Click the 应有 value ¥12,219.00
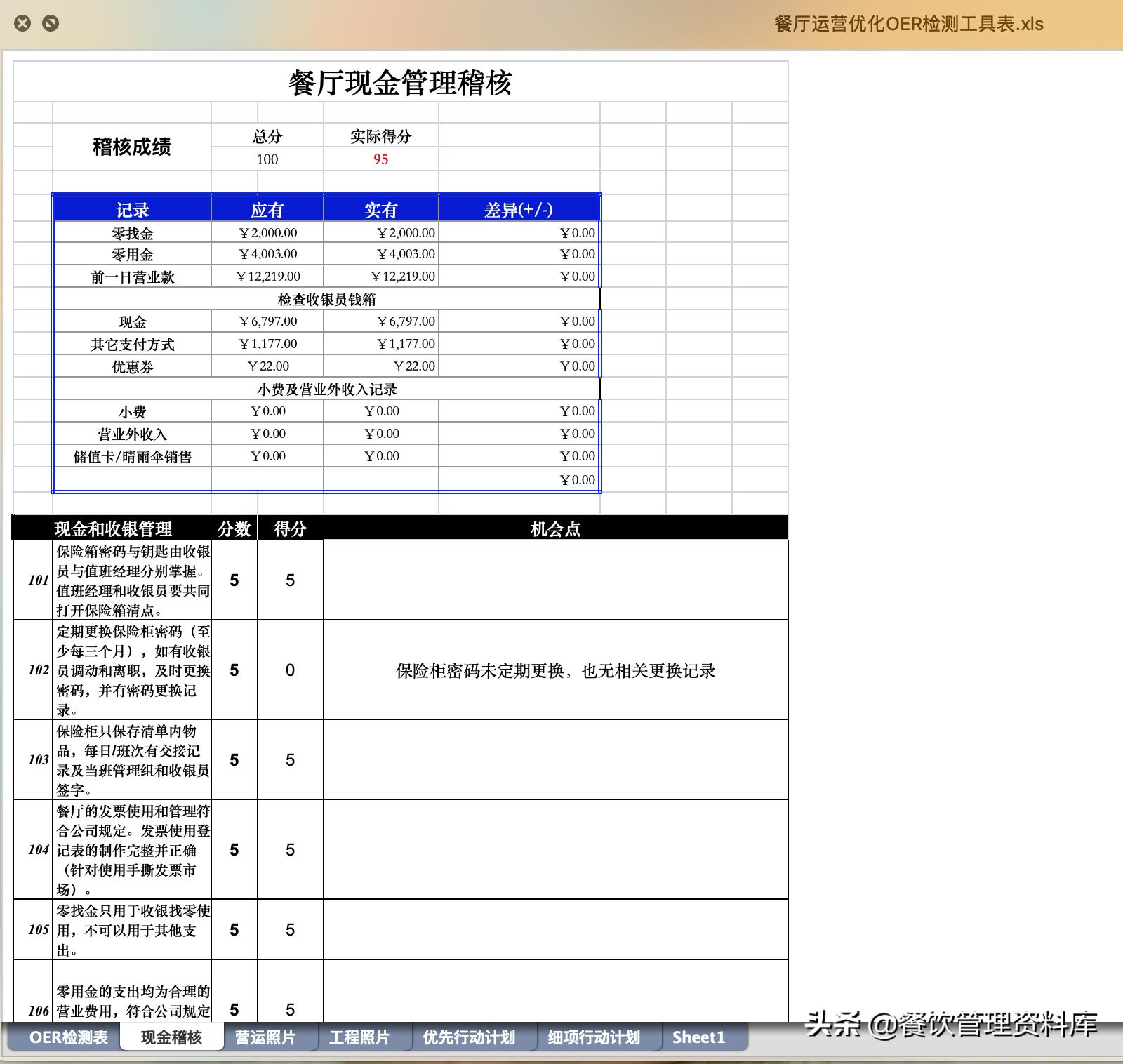 coord(267,277)
